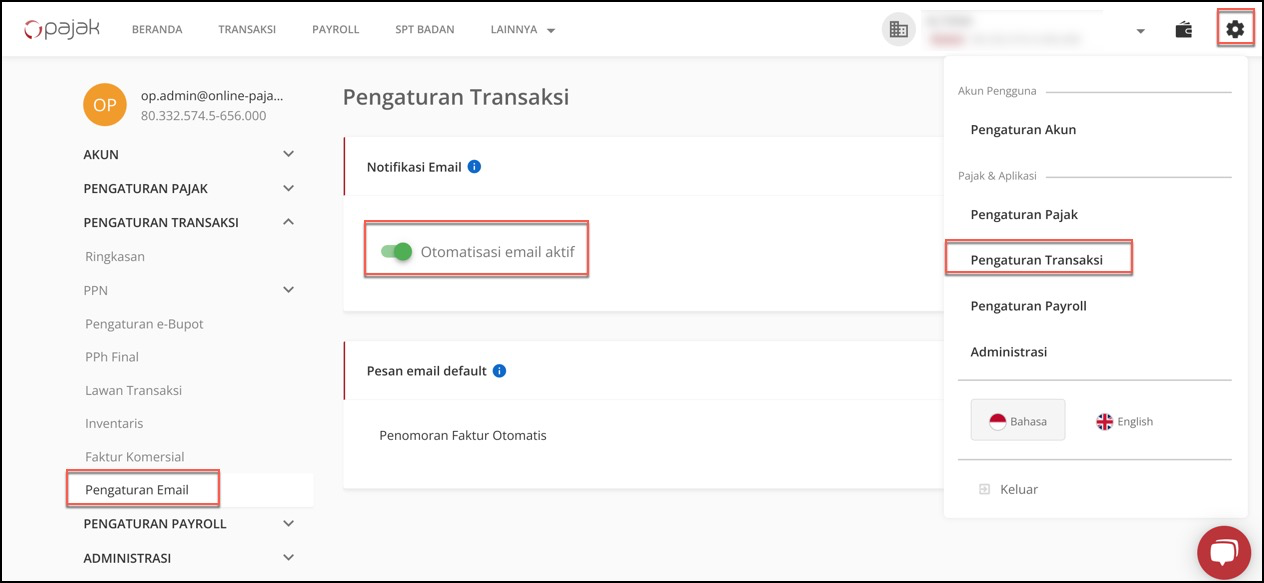
Task: Open Pengaturan Email in sidebar
Action: [x=137, y=490]
